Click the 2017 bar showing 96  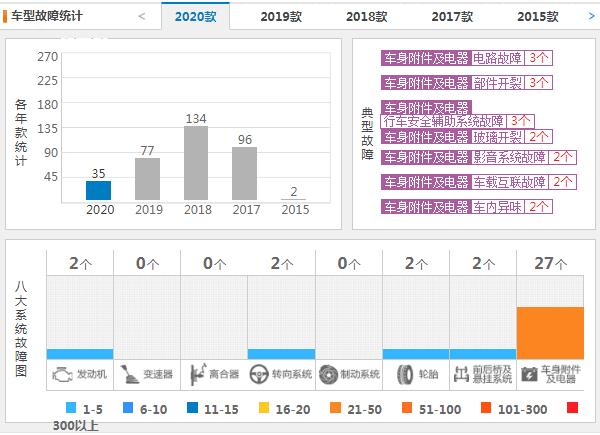tap(245, 174)
